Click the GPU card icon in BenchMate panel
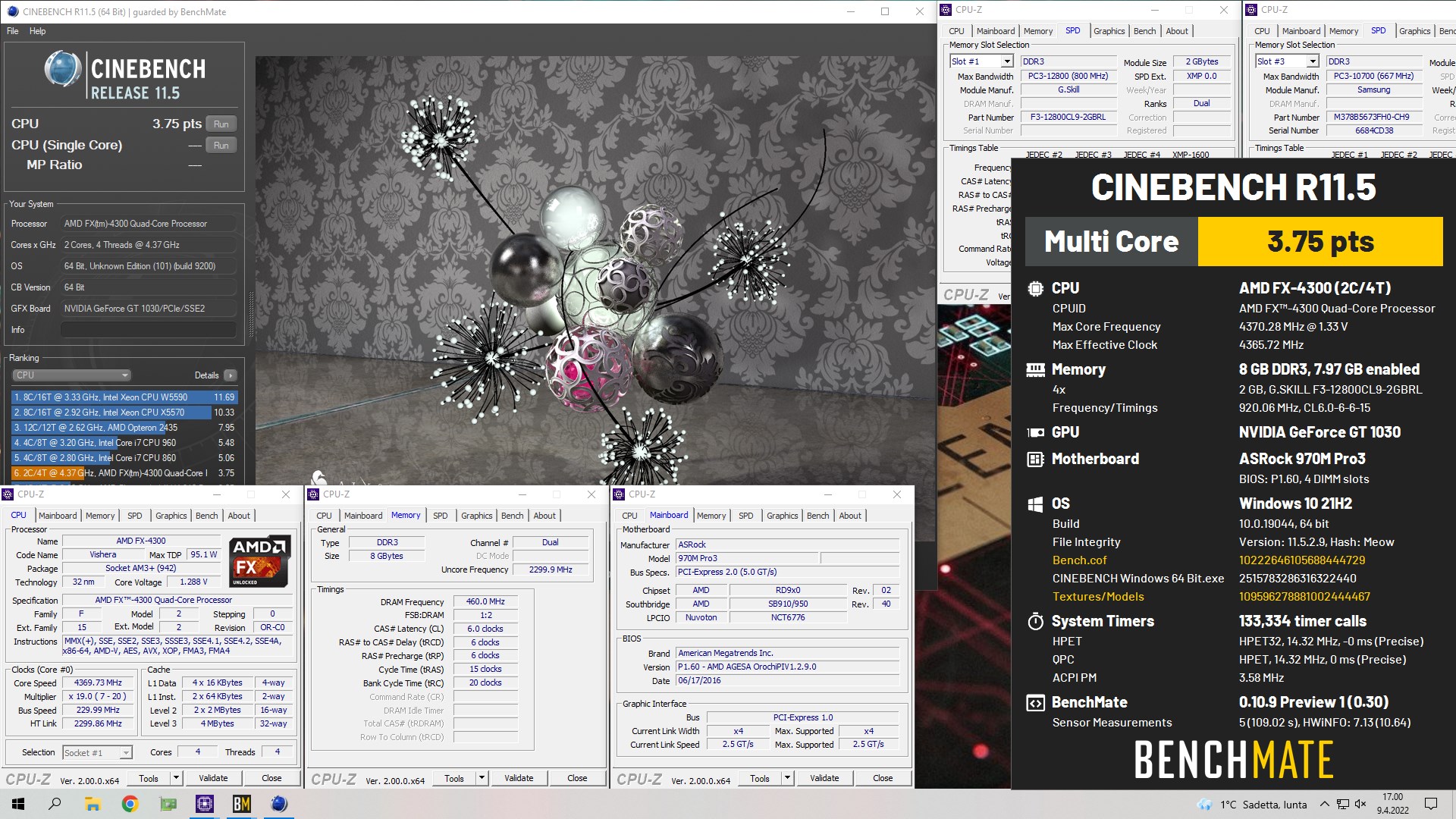The width and height of the screenshot is (1456, 819). [x=1035, y=432]
